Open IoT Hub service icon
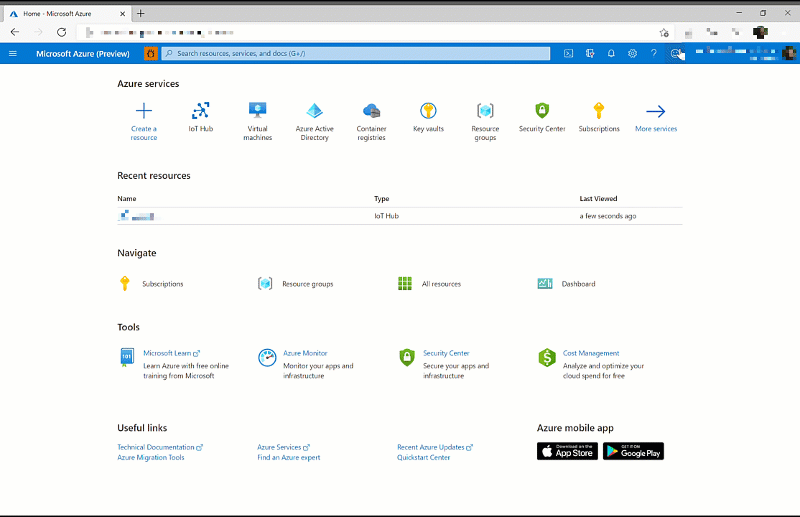 pyautogui.click(x=201, y=111)
